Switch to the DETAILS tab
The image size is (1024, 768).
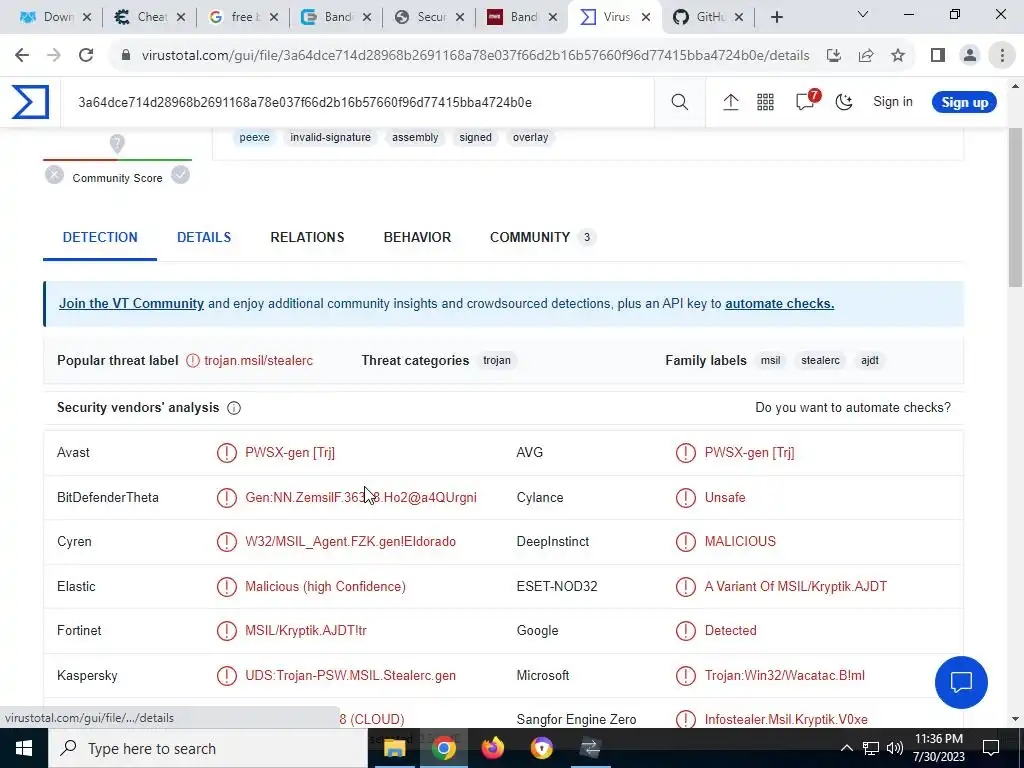pos(204,237)
